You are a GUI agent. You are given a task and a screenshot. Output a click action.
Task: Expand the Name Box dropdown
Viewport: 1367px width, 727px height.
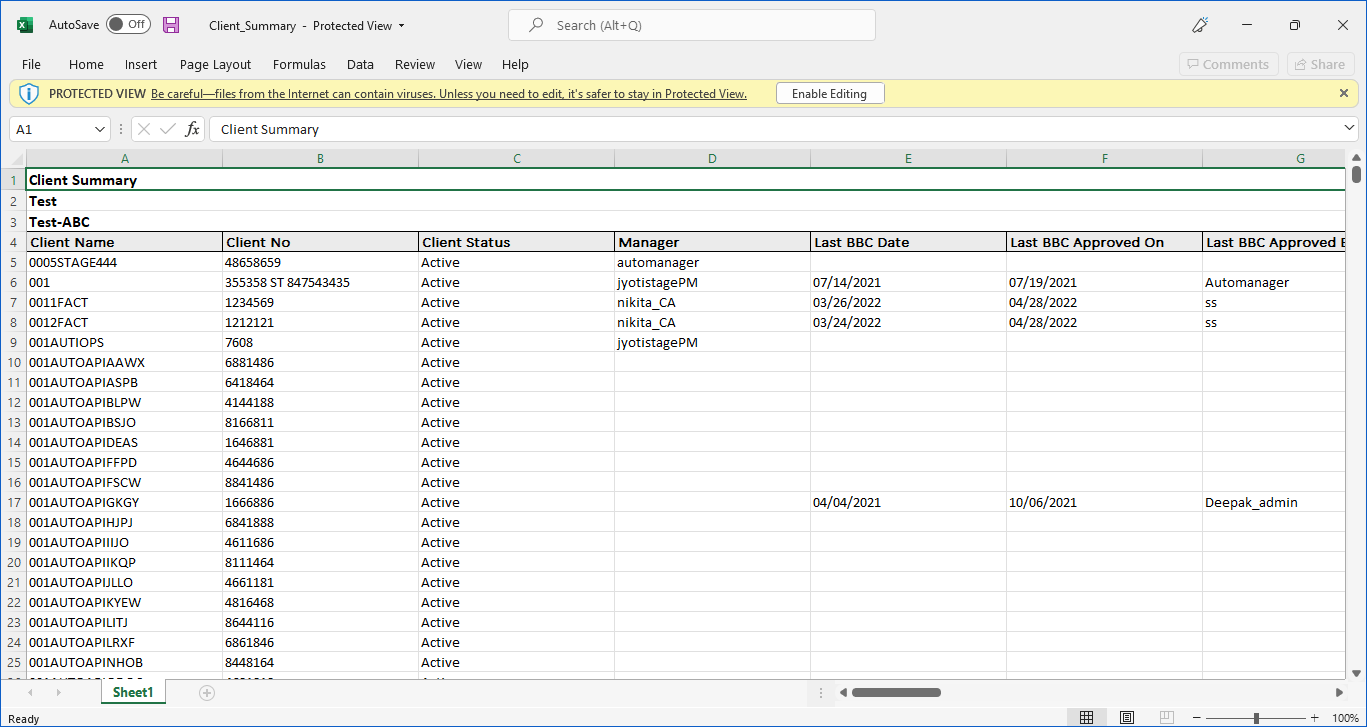click(100, 129)
